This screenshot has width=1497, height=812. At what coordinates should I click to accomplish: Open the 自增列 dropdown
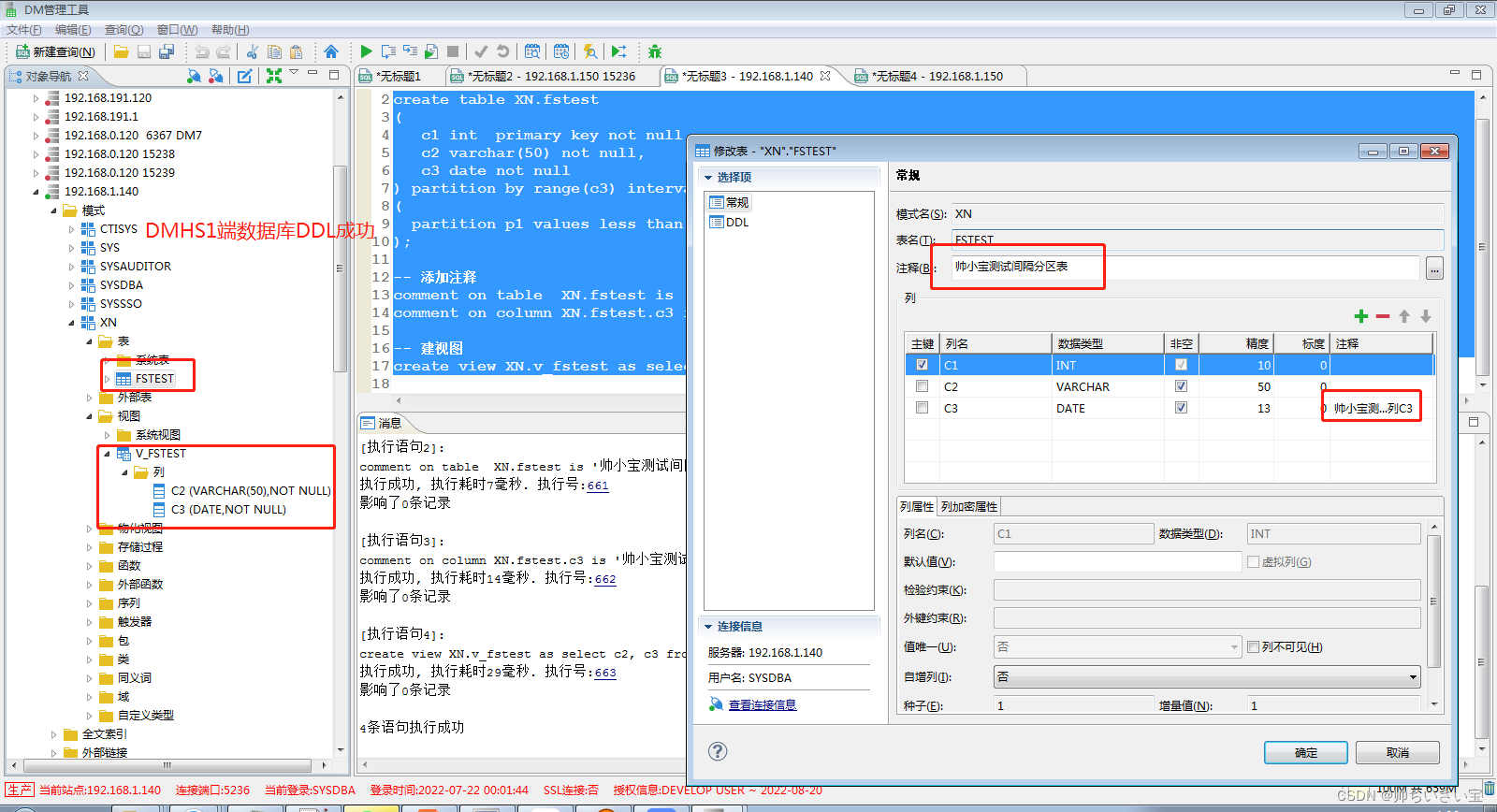(1207, 676)
